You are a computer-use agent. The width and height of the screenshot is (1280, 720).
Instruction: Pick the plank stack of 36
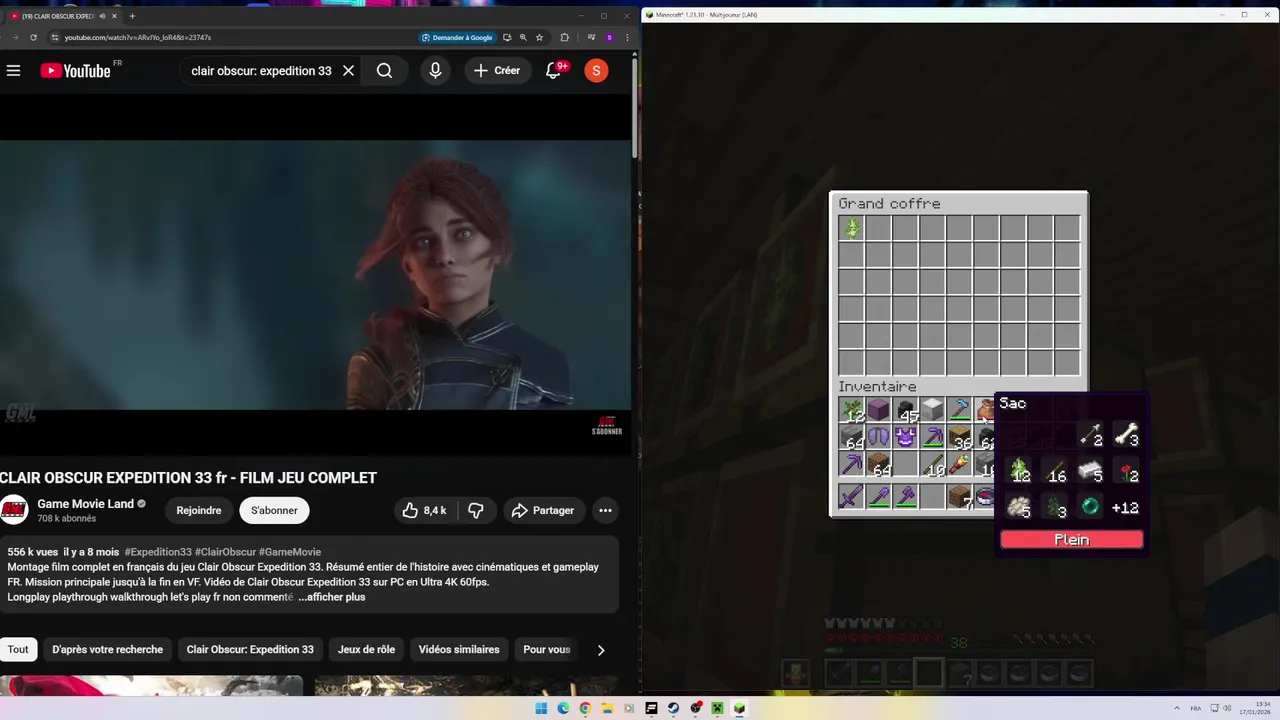coord(960,437)
